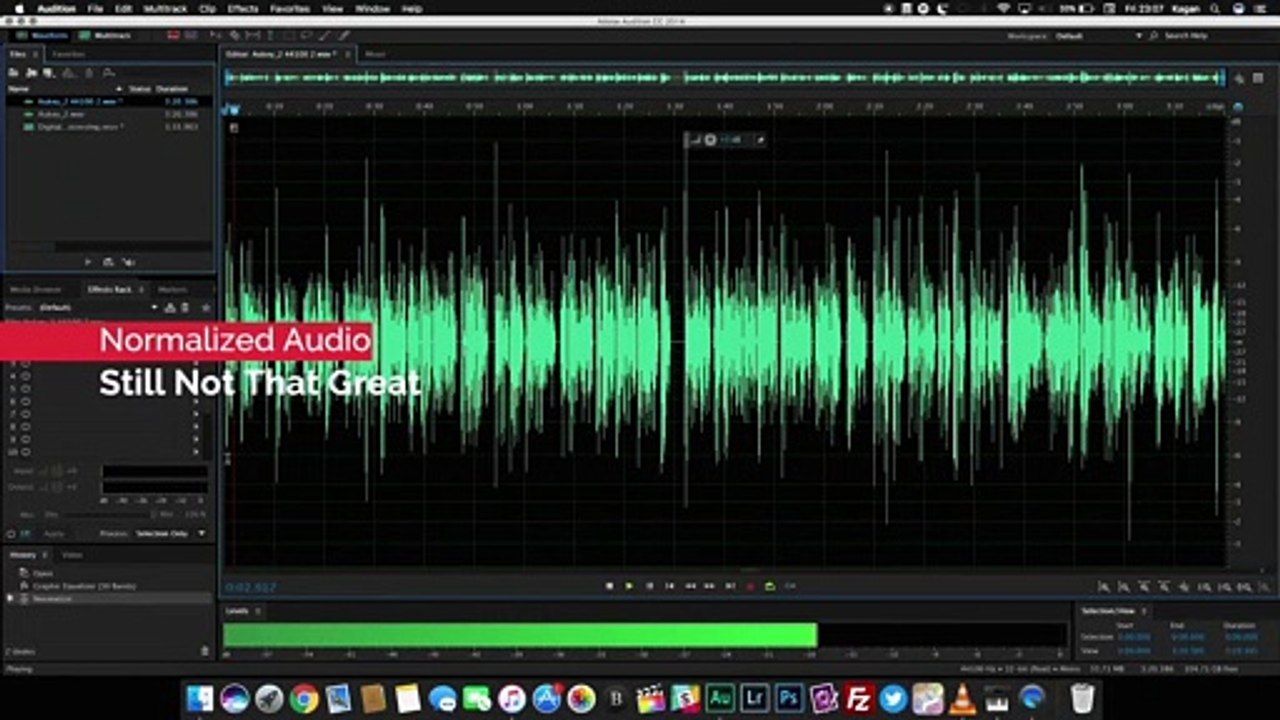Select first file in Files list
The image size is (1280, 720).
pos(107,101)
